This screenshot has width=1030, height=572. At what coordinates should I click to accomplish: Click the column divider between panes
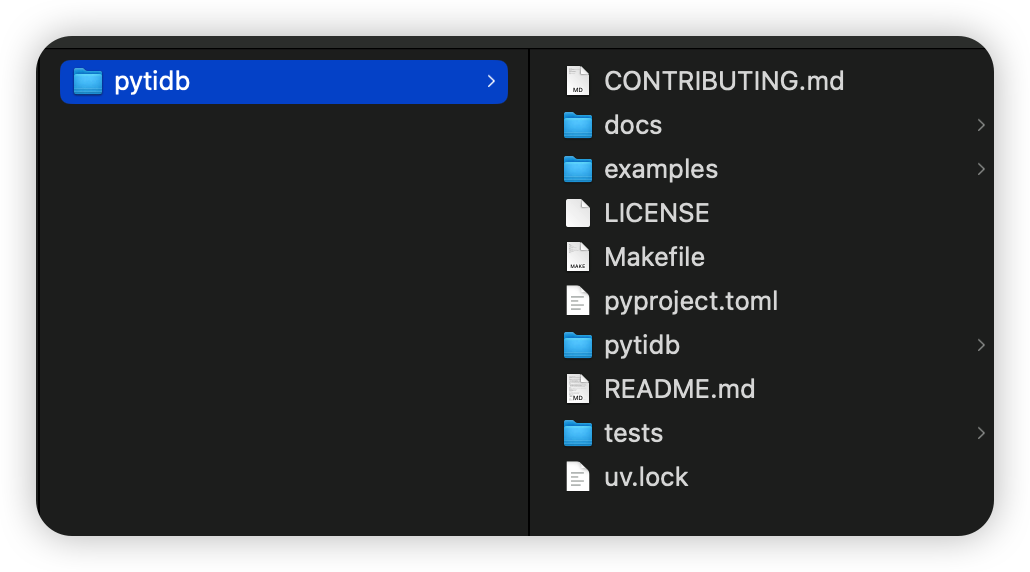[x=529, y=300]
